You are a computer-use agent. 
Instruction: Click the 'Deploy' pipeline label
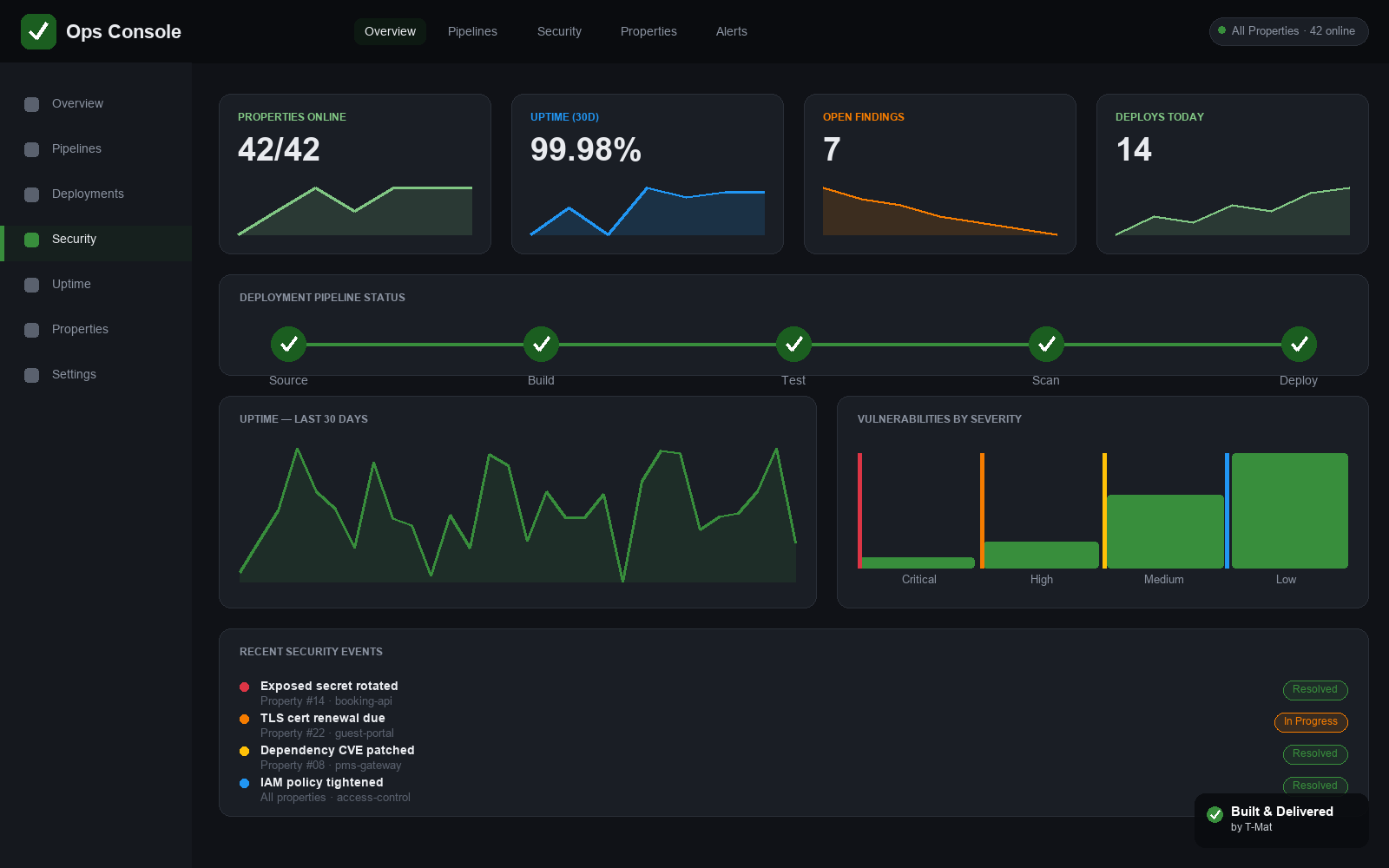coord(1299,380)
